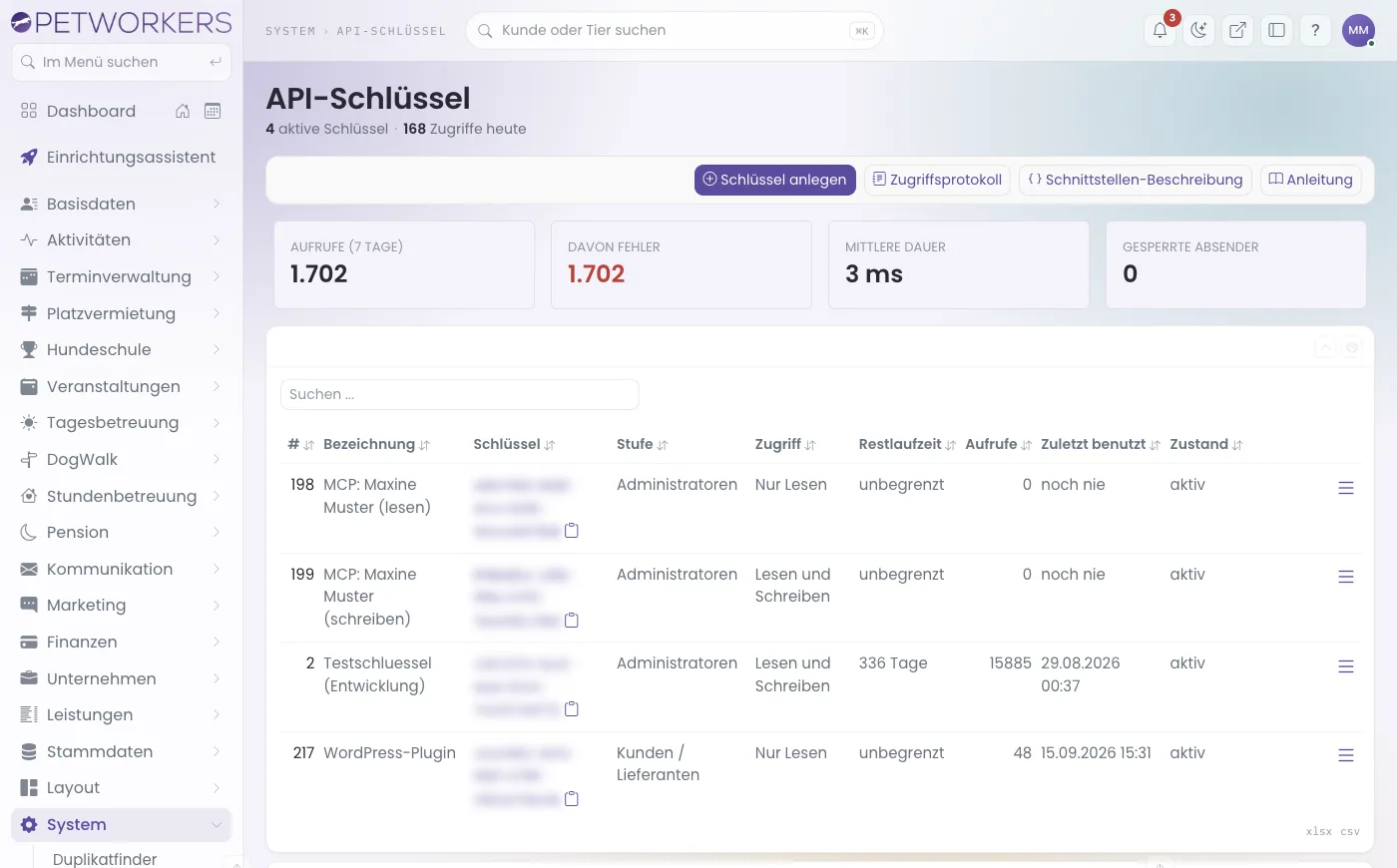Click the print icon above the table
Viewport: 1397px width, 868px height.
click(1352, 347)
